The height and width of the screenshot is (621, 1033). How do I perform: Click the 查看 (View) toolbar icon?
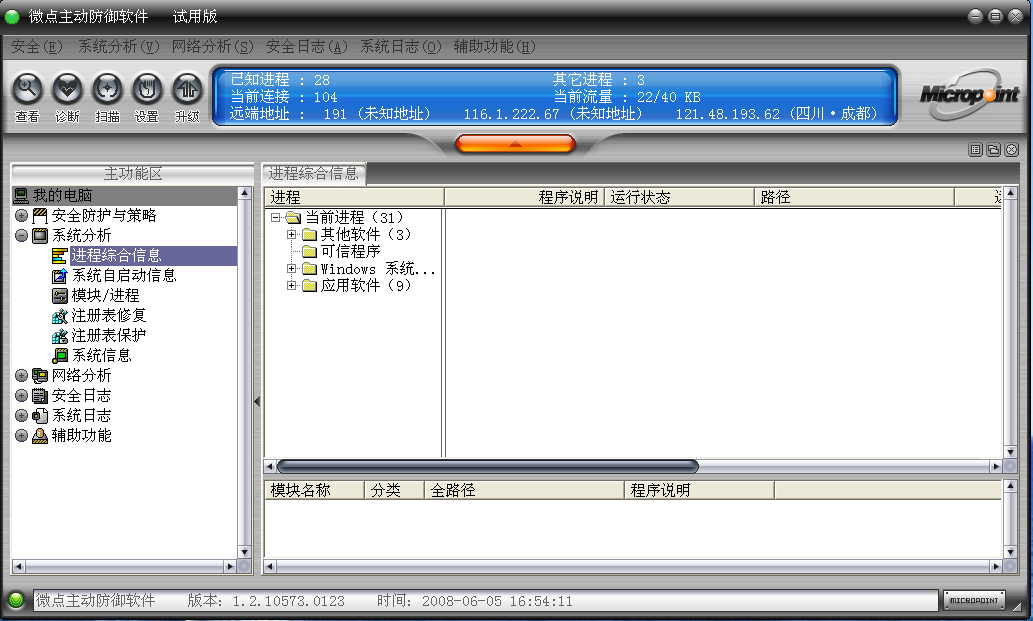pos(27,89)
